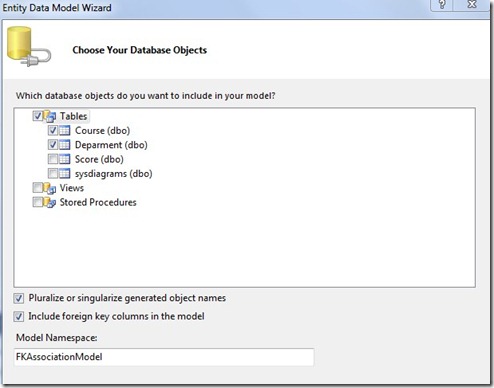Click the help question mark button
Screen dimensions: 494x388
[443, 5]
